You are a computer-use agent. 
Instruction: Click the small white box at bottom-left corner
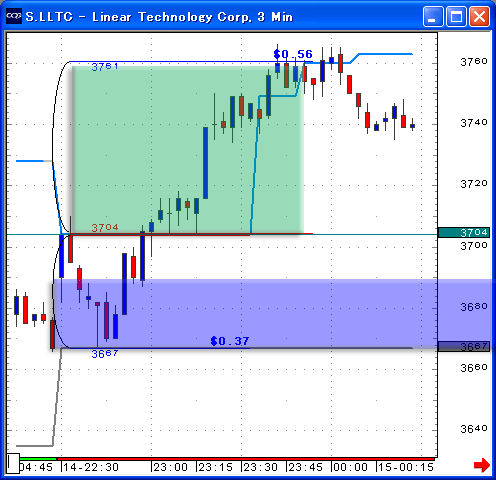(13, 463)
